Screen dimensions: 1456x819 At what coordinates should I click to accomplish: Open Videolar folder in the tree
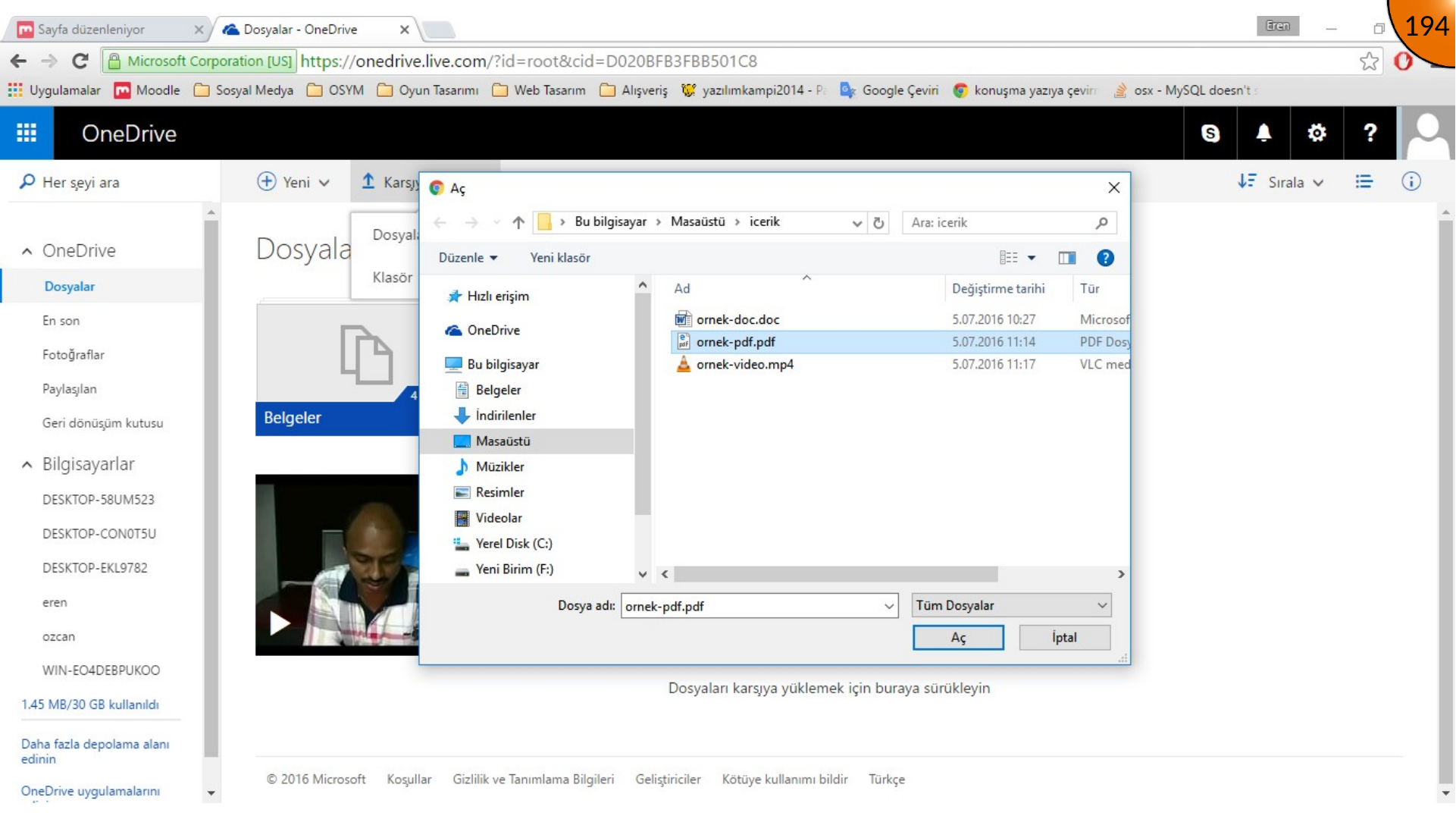pyautogui.click(x=488, y=518)
